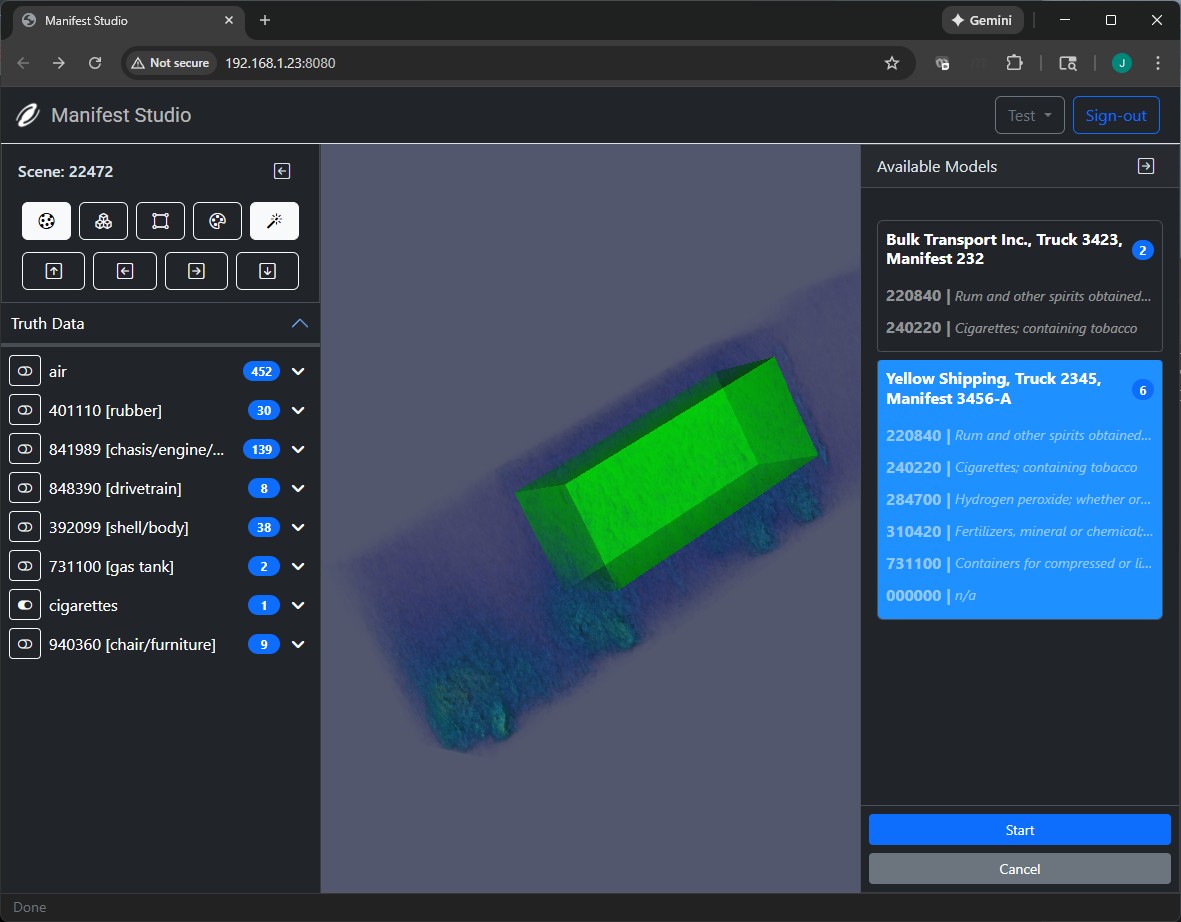The height and width of the screenshot is (922, 1181).
Task: Click the boxed up arrow view button
Action: [x=54, y=271]
